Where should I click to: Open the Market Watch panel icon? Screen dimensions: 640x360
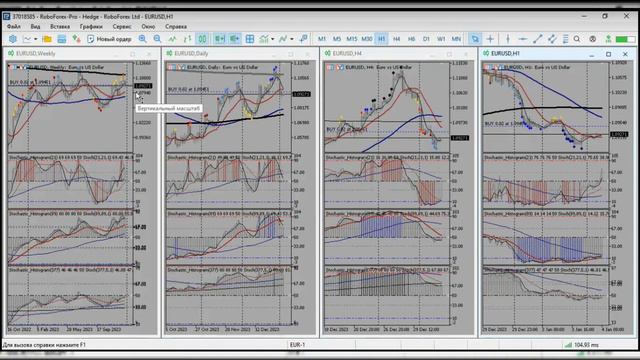pos(62,39)
